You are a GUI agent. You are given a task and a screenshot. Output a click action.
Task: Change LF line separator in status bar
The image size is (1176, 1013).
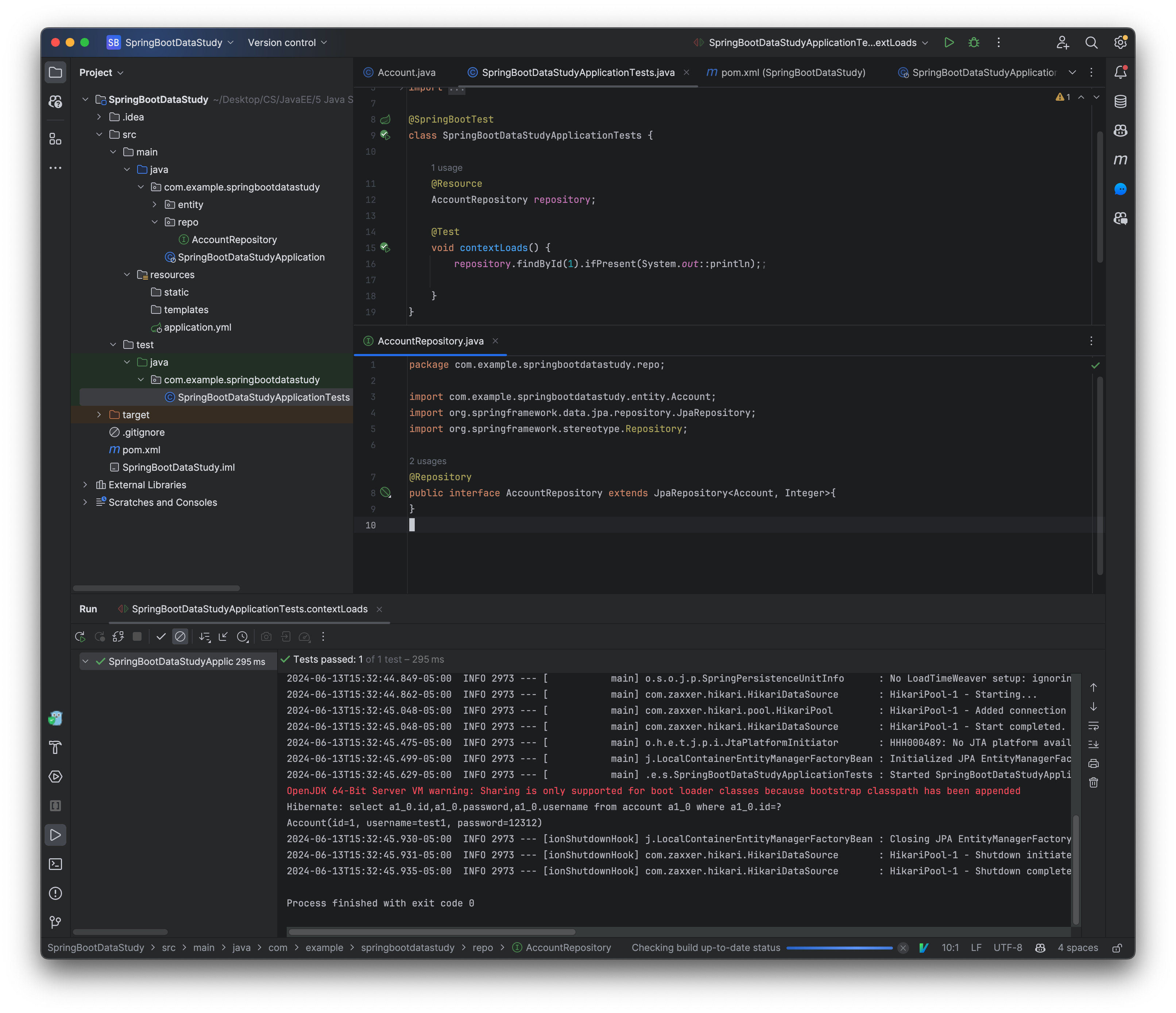tap(976, 948)
